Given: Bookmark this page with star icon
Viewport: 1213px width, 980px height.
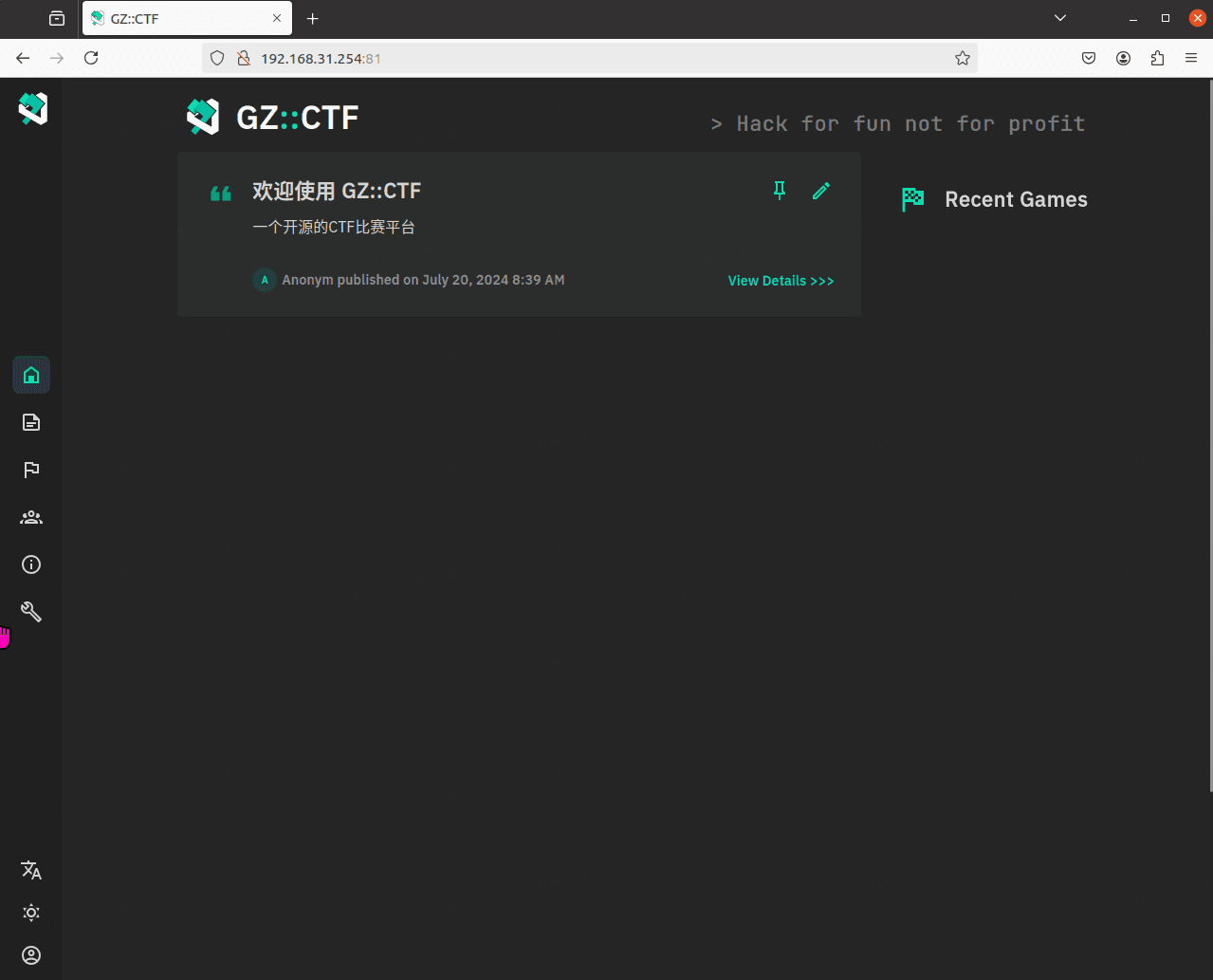Looking at the screenshot, I should [963, 58].
